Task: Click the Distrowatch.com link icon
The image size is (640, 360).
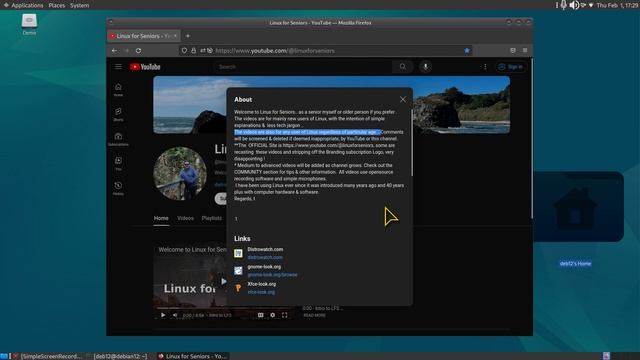Action: 238,253
